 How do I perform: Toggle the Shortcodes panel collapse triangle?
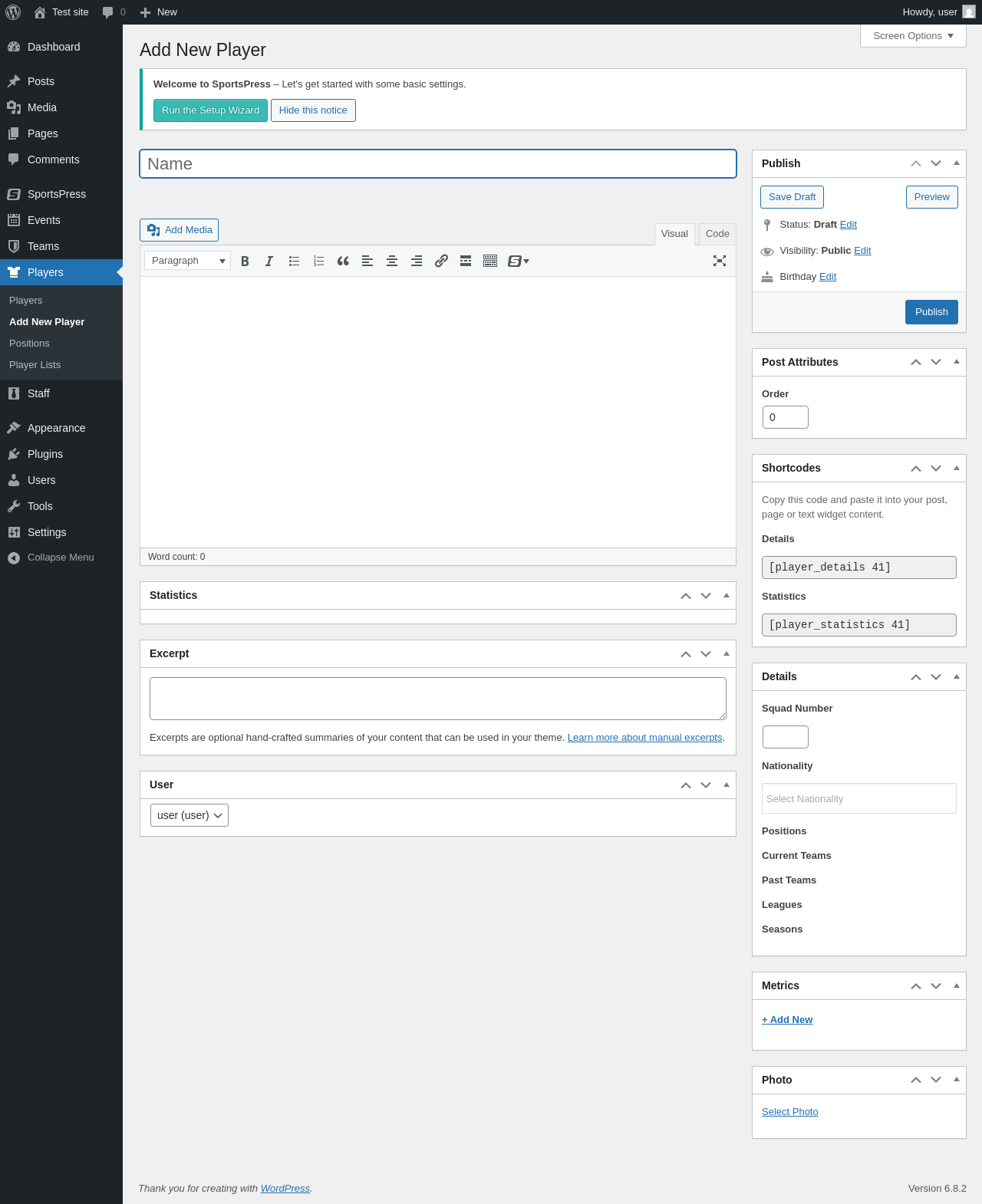click(x=956, y=468)
